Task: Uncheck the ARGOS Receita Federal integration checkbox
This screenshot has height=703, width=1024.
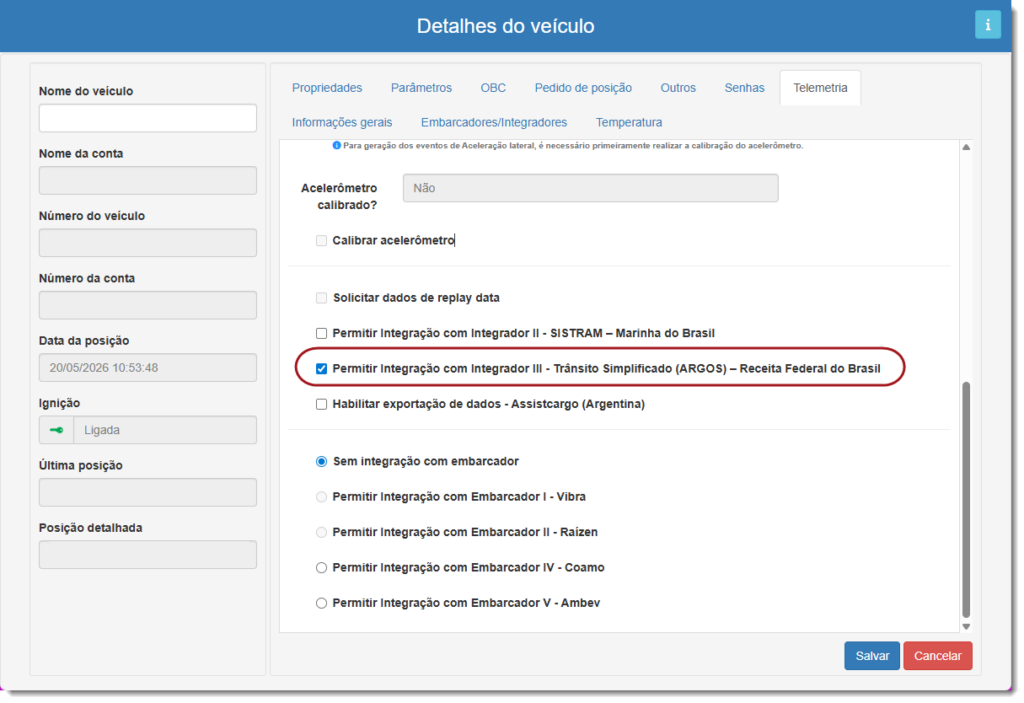Action: [x=321, y=368]
